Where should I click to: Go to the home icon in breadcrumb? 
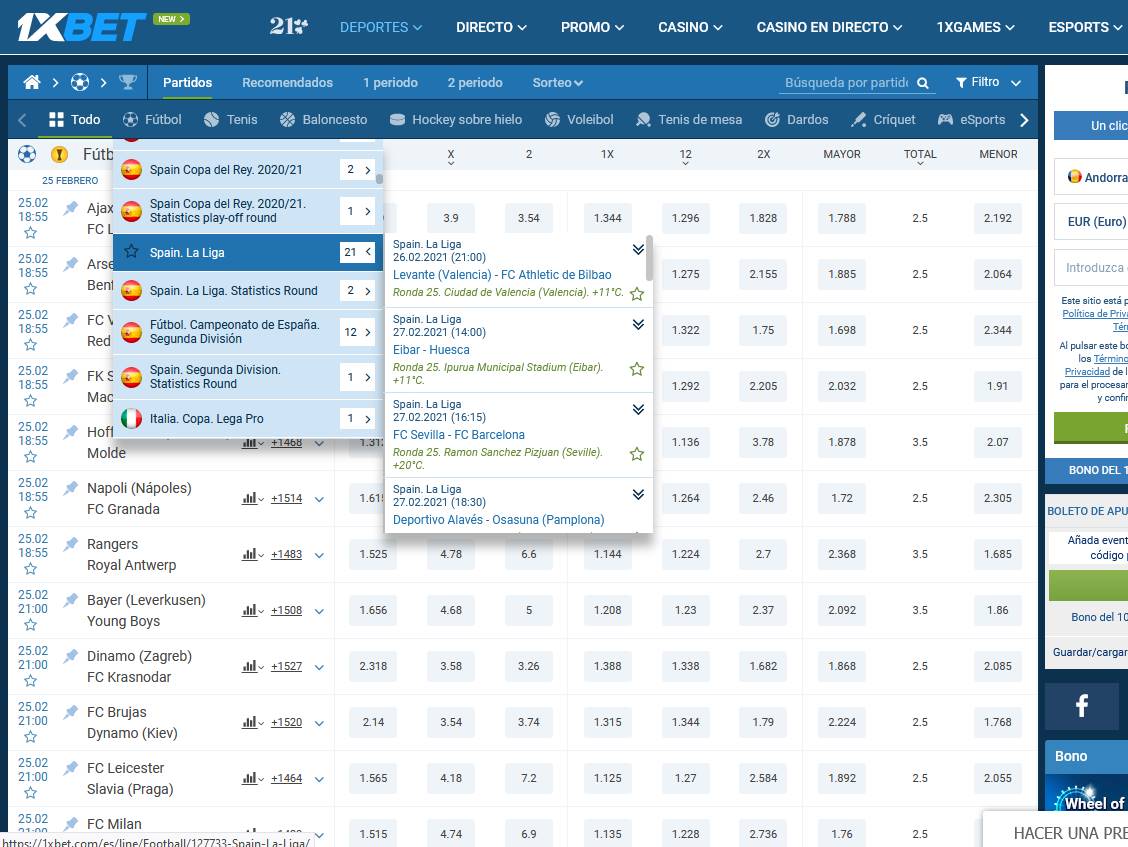pos(32,83)
